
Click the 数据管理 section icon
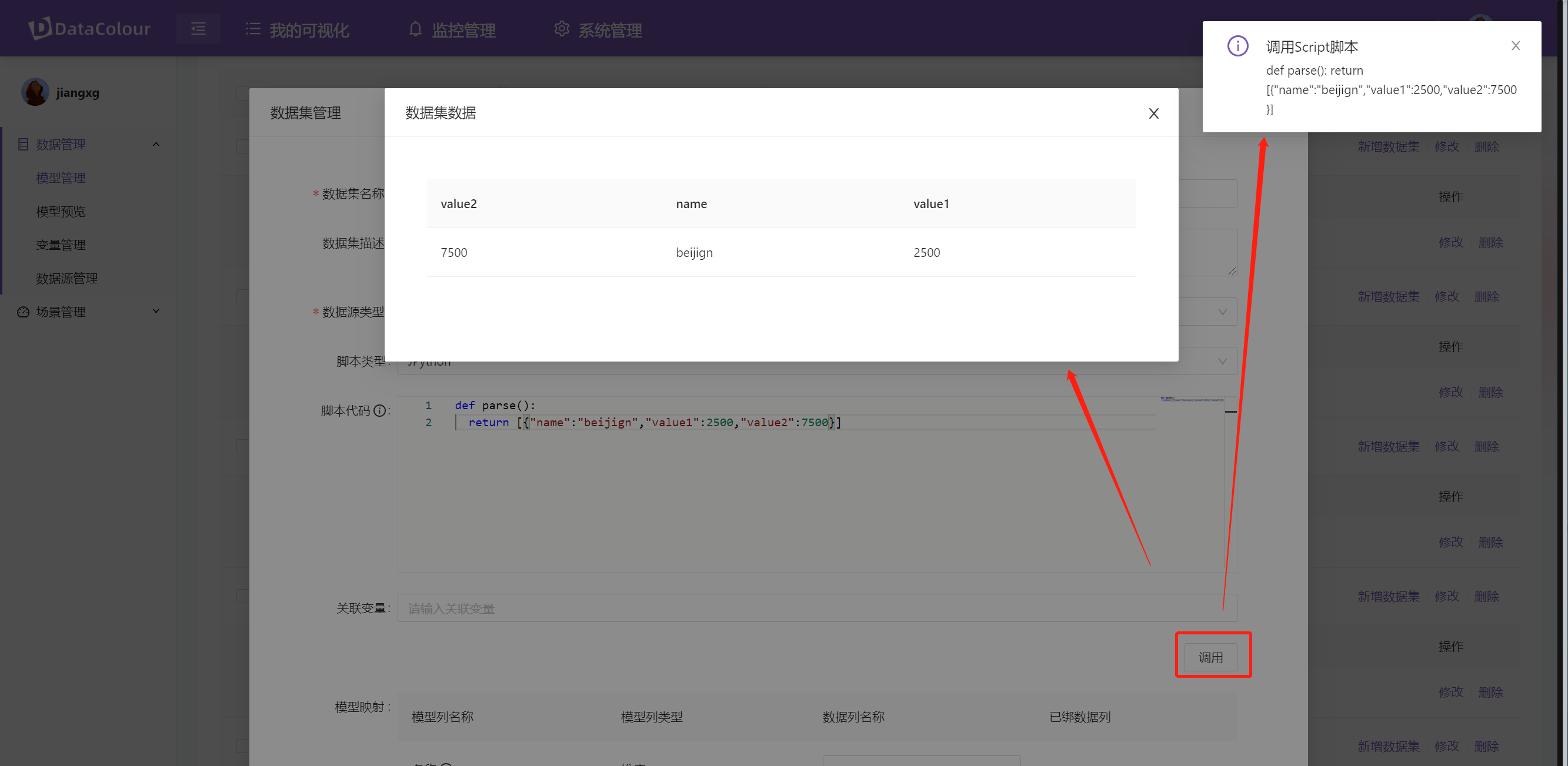tap(22, 144)
